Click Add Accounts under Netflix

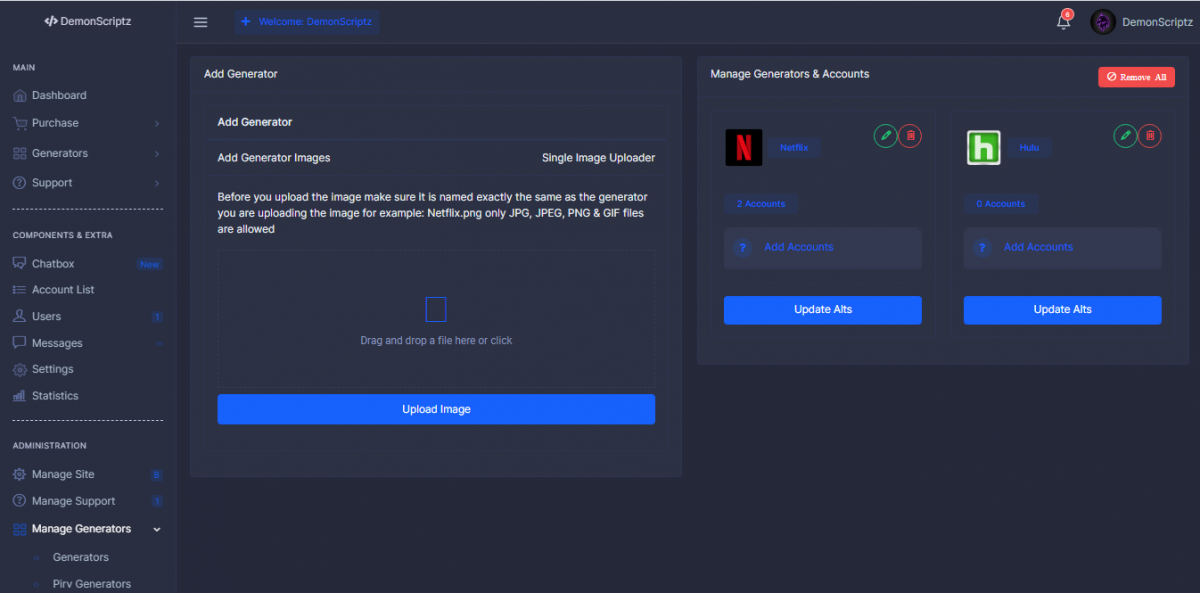coord(798,247)
